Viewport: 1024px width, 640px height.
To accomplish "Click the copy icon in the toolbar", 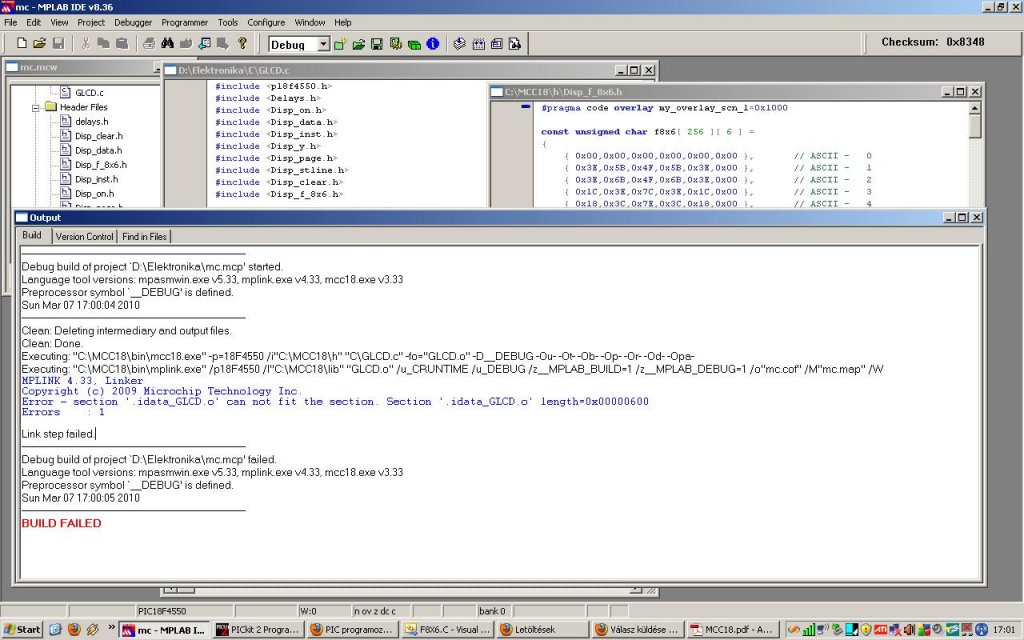I will pyautogui.click(x=103, y=44).
